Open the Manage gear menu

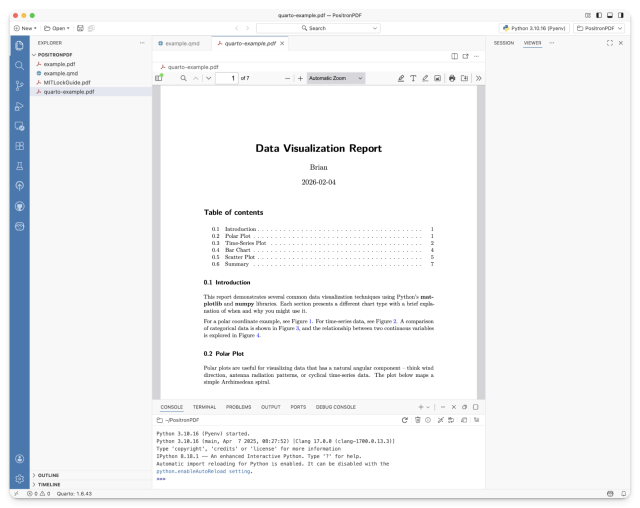pos(19,479)
